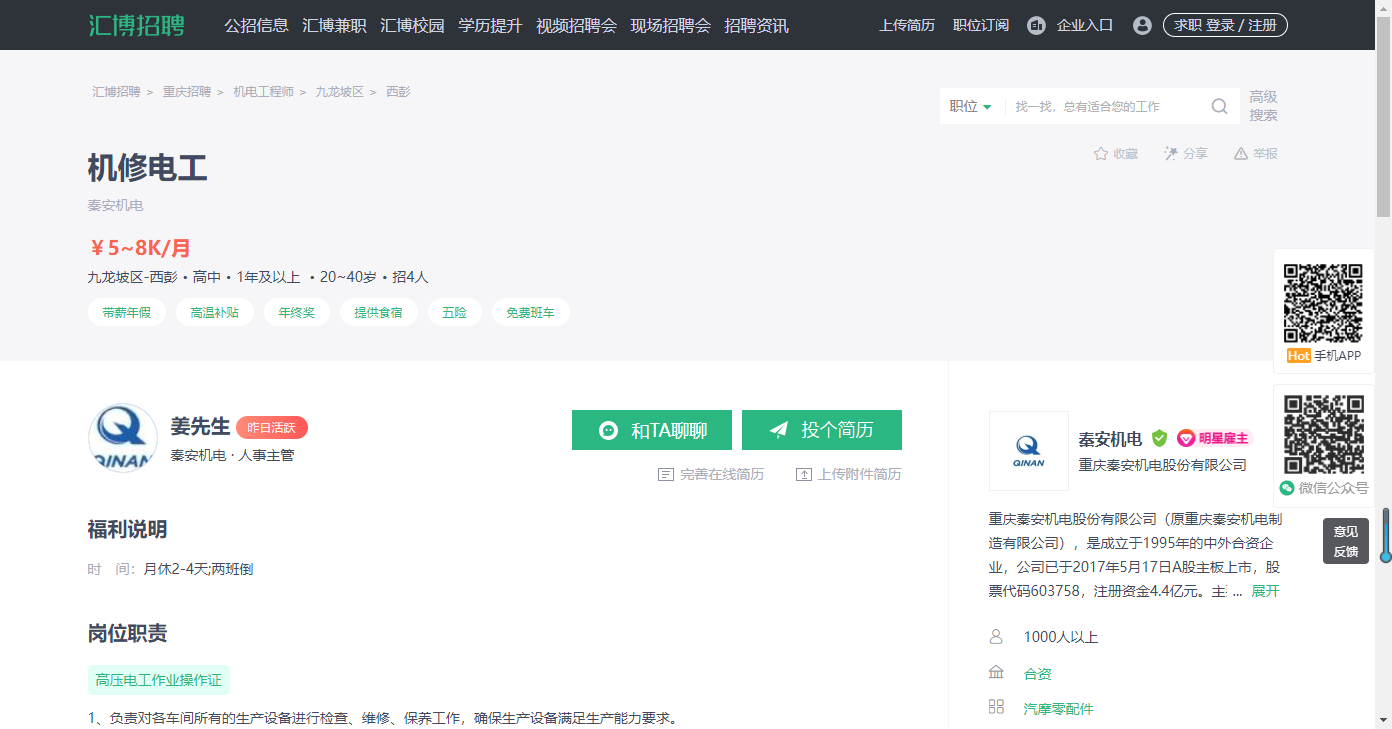
Task: Click the 求职 登录 / 注册 button
Action: pos(1225,25)
